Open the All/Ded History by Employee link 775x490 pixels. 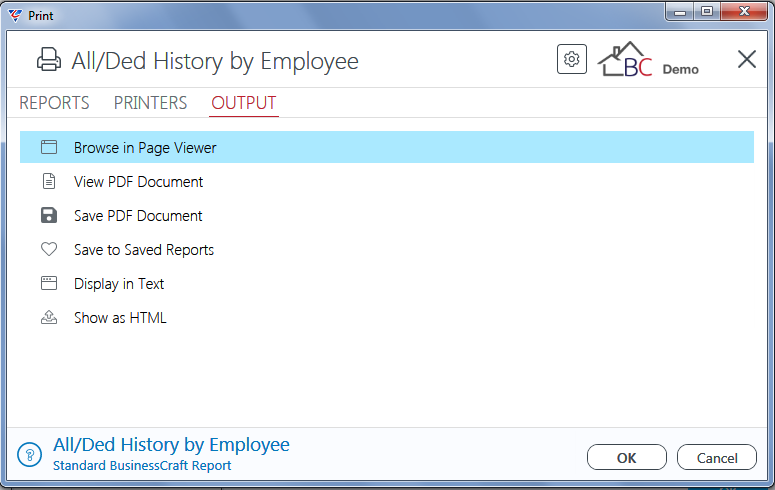point(172,445)
